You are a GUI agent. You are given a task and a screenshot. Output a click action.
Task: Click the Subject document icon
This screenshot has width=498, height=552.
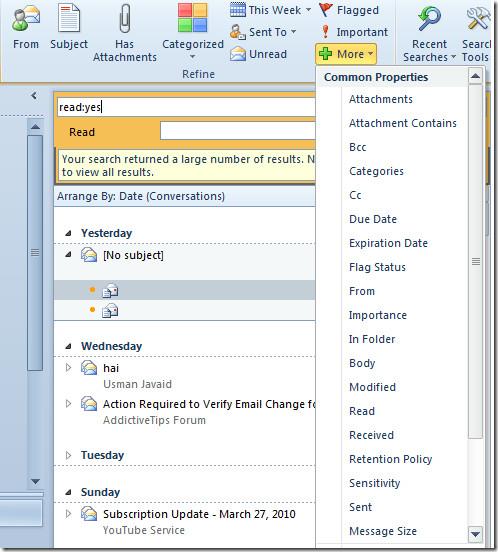tap(69, 18)
